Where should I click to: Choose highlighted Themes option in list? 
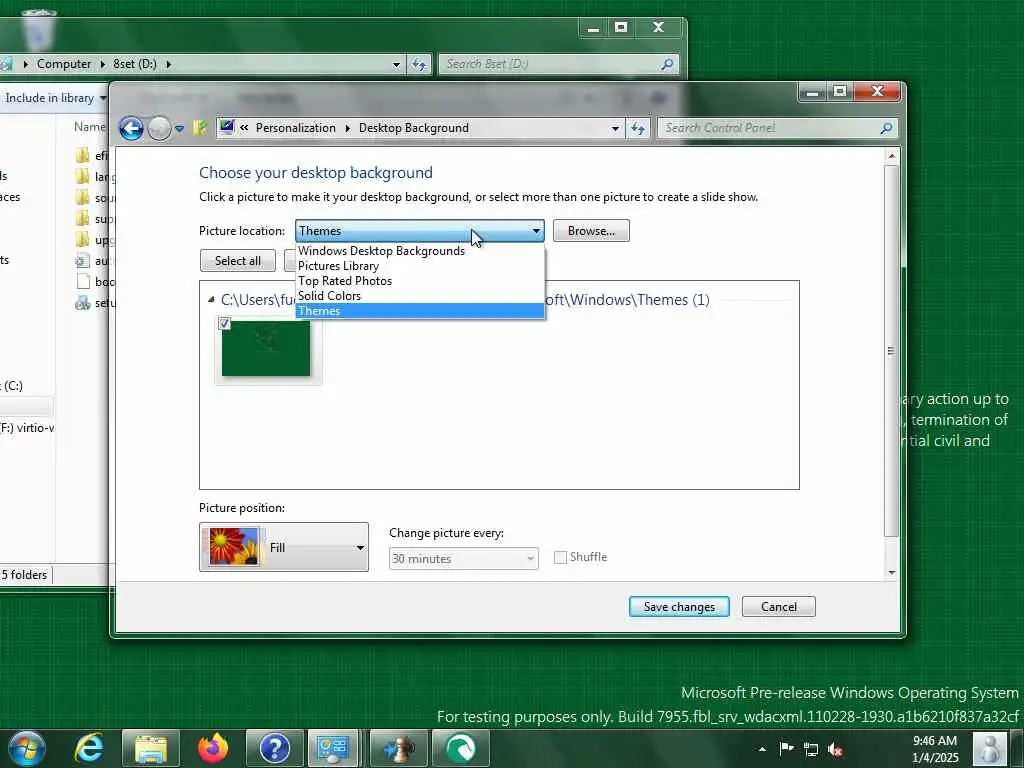pos(419,311)
